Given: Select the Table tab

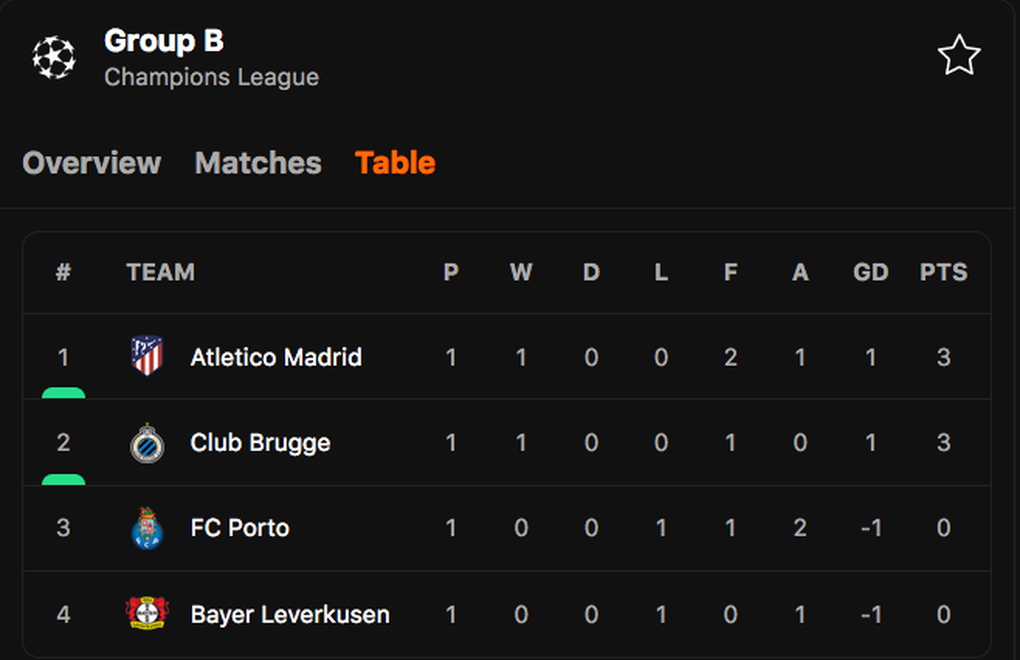Looking at the screenshot, I should point(395,163).
